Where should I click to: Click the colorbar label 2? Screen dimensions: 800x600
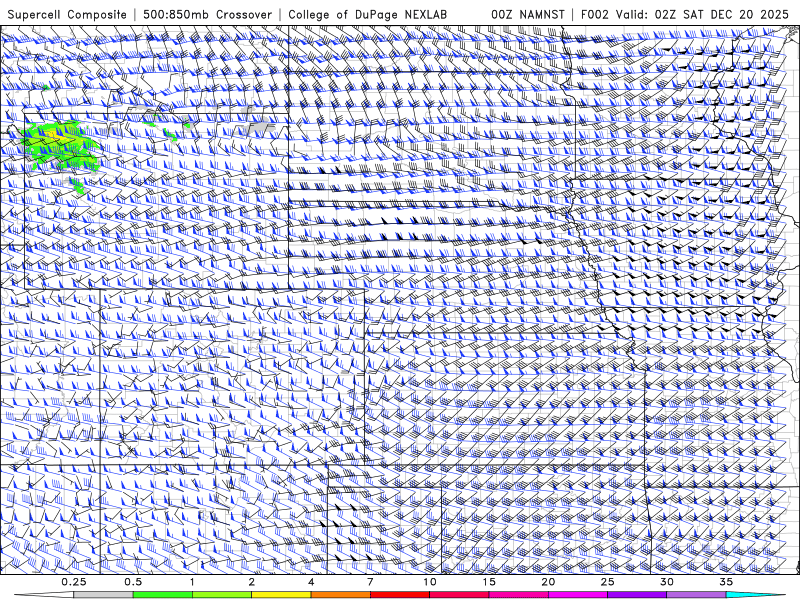pyautogui.click(x=252, y=582)
